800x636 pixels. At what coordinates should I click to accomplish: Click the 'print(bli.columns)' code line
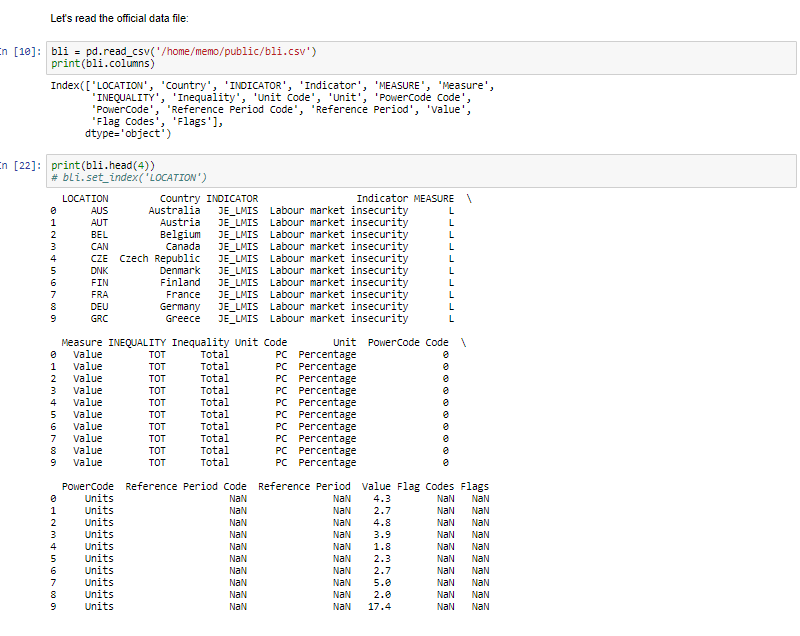pos(103,64)
